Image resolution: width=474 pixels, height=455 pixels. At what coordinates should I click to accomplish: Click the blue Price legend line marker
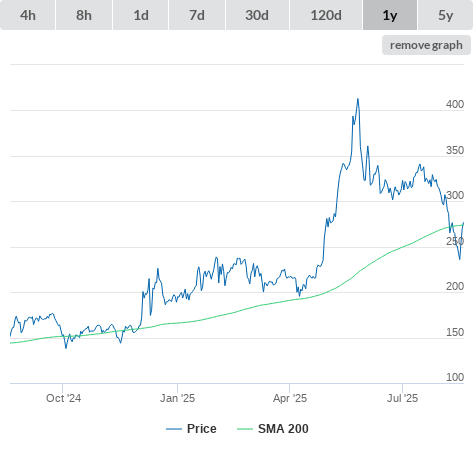tap(174, 429)
